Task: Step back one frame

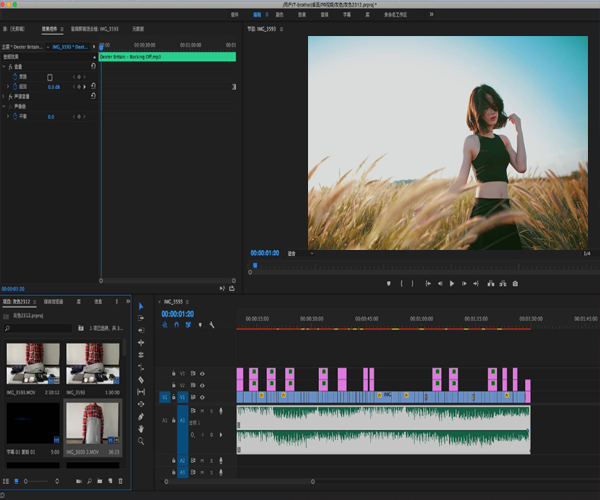Action: tap(440, 283)
